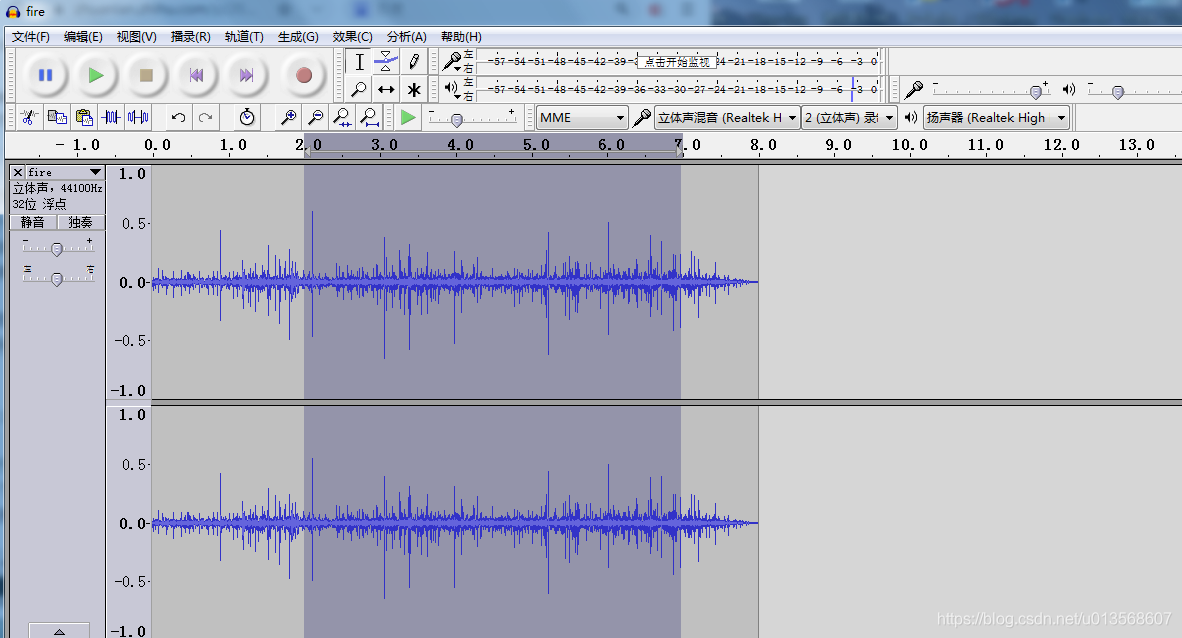Image resolution: width=1182 pixels, height=638 pixels.
Task: Open the 立体声混音 recording device dropdown
Action: pos(727,118)
